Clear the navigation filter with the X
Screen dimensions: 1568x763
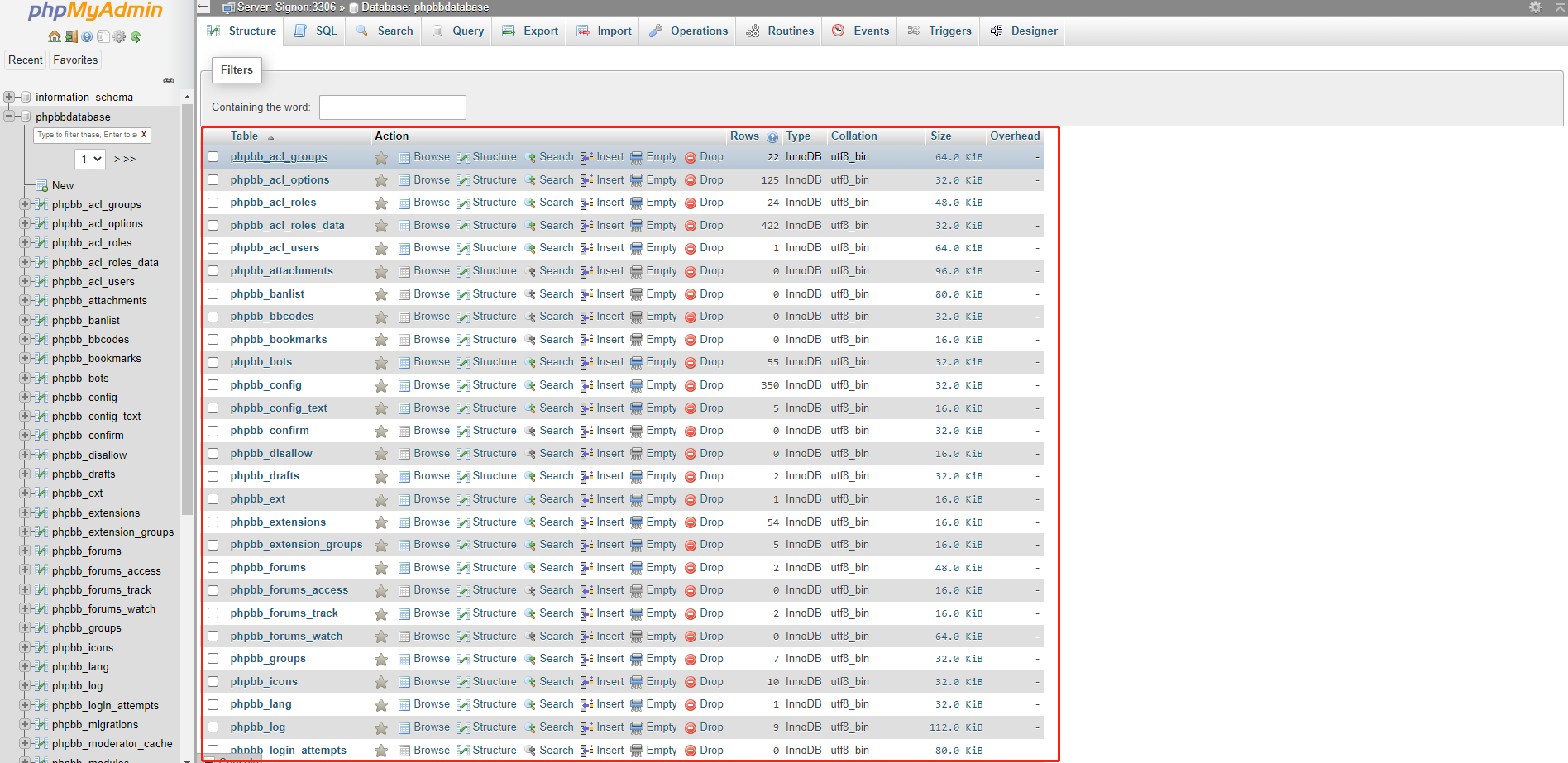[144, 135]
